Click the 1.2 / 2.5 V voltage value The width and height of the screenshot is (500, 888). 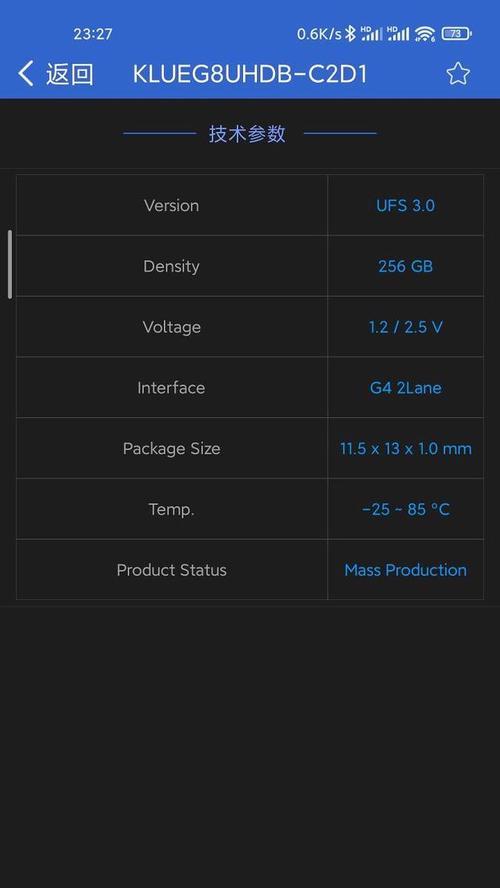tap(405, 327)
